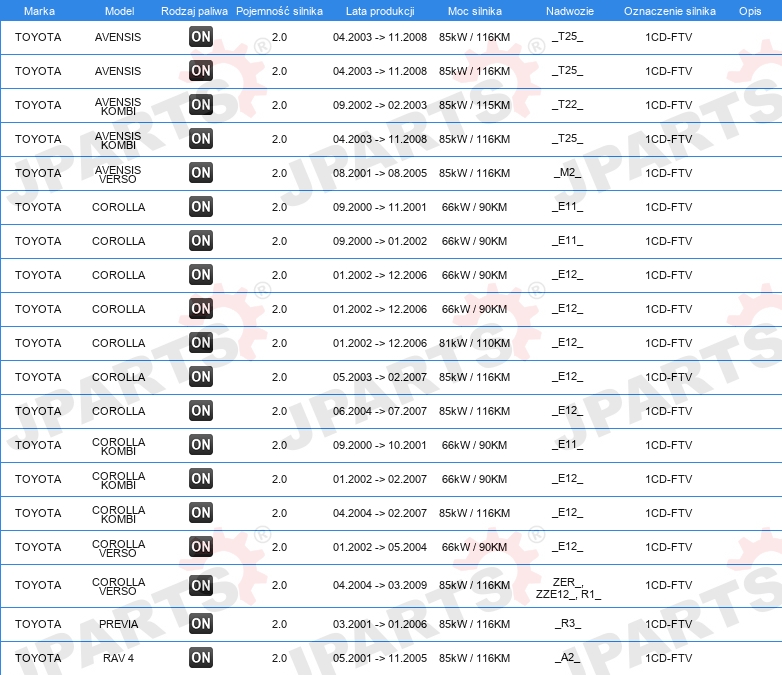Click the TOYOTA cell in the PREVIA row
Image resolution: width=782 pixels, height=675 pixels.
[x=38, y=624]
